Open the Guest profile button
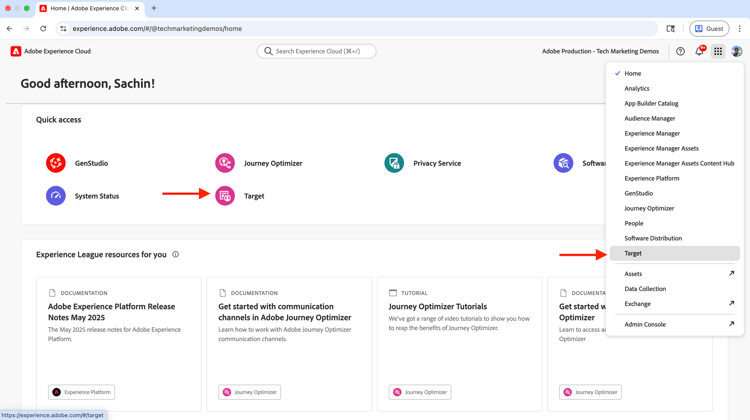This screenshot has height=420, width=750. [709, 29]
